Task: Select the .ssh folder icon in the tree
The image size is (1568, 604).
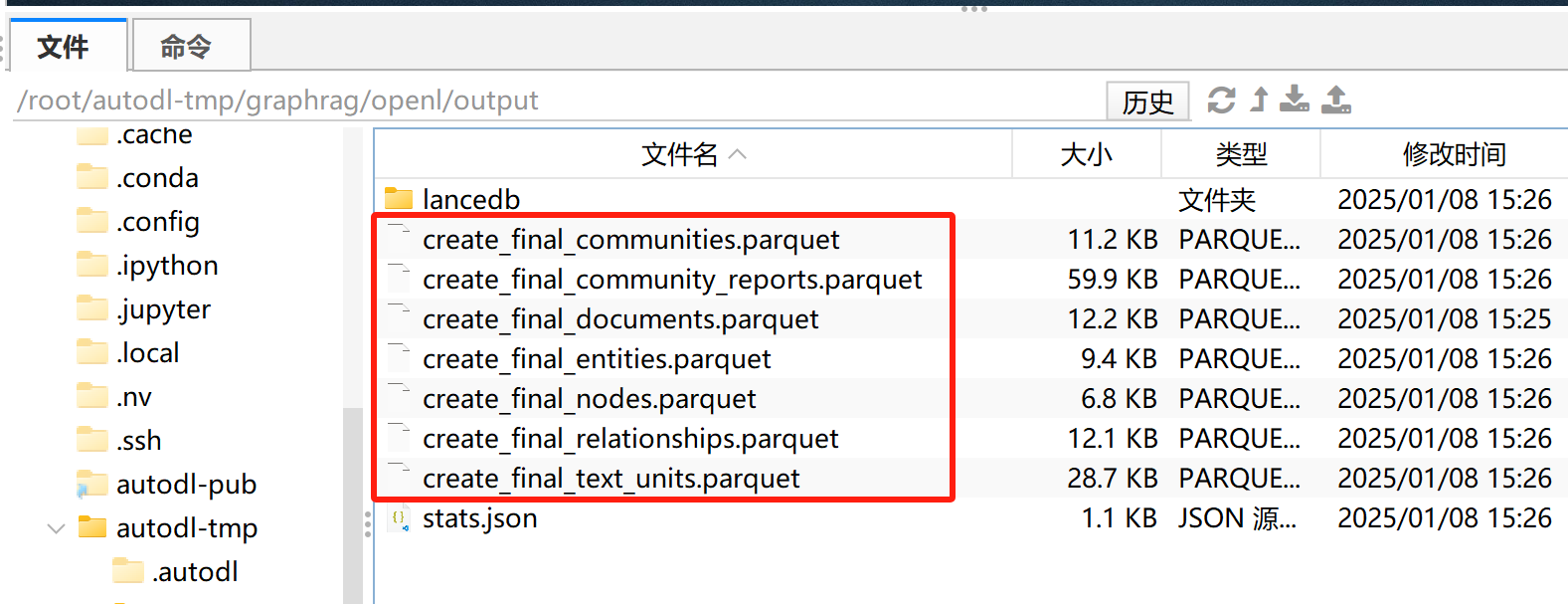Action: 92,440
